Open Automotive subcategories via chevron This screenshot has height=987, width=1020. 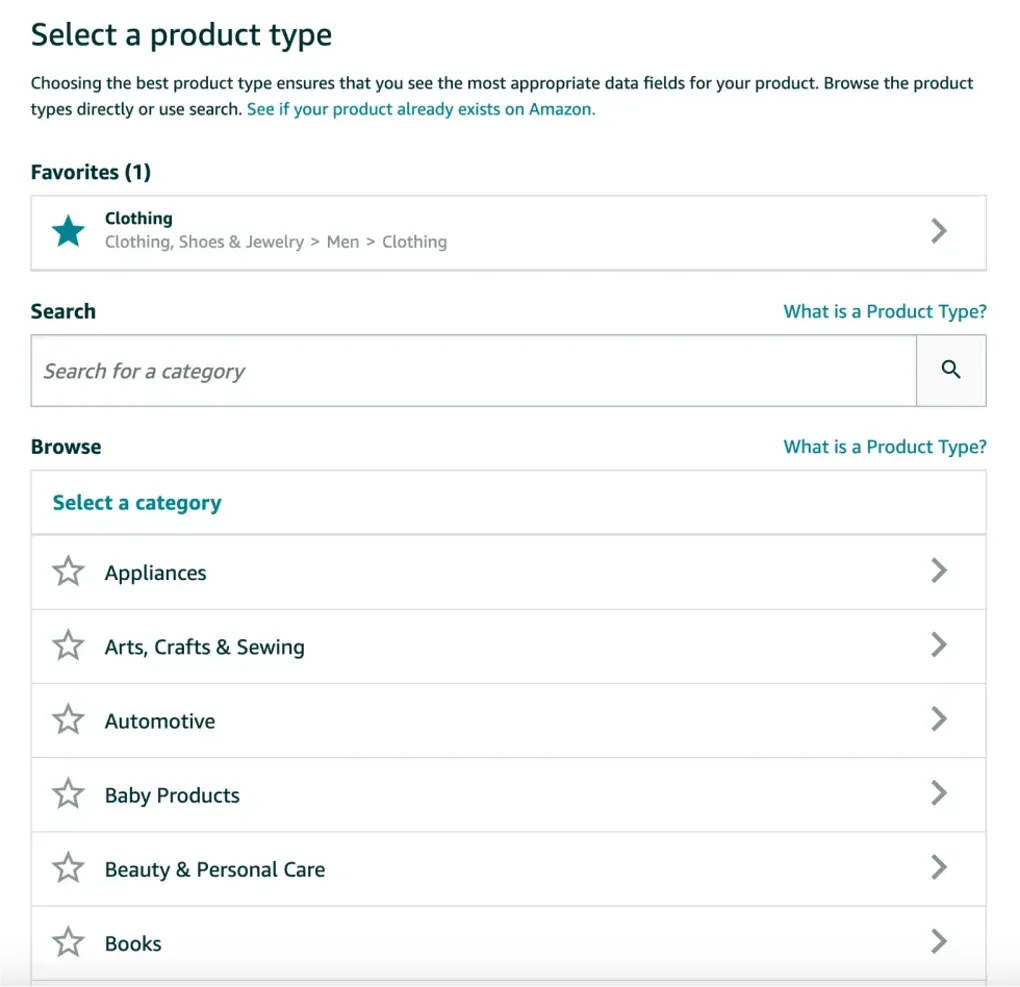[x=938, y=719]
